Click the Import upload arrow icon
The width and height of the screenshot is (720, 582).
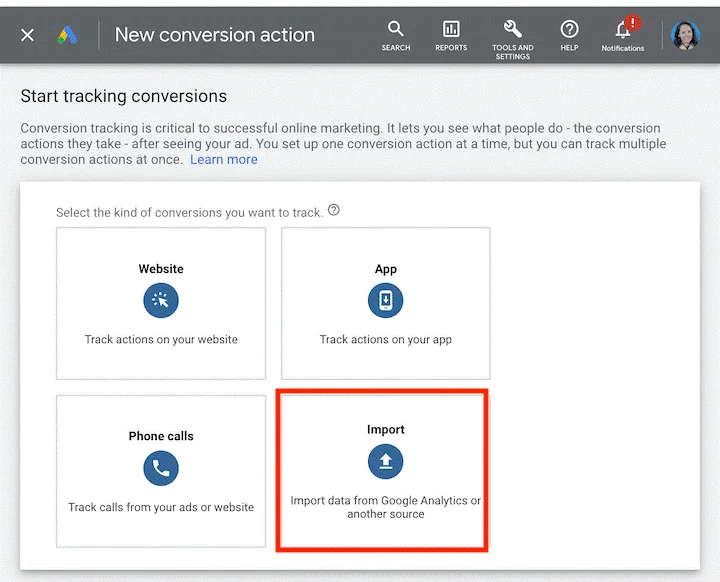pyautogui.click(x=386, y=461)
